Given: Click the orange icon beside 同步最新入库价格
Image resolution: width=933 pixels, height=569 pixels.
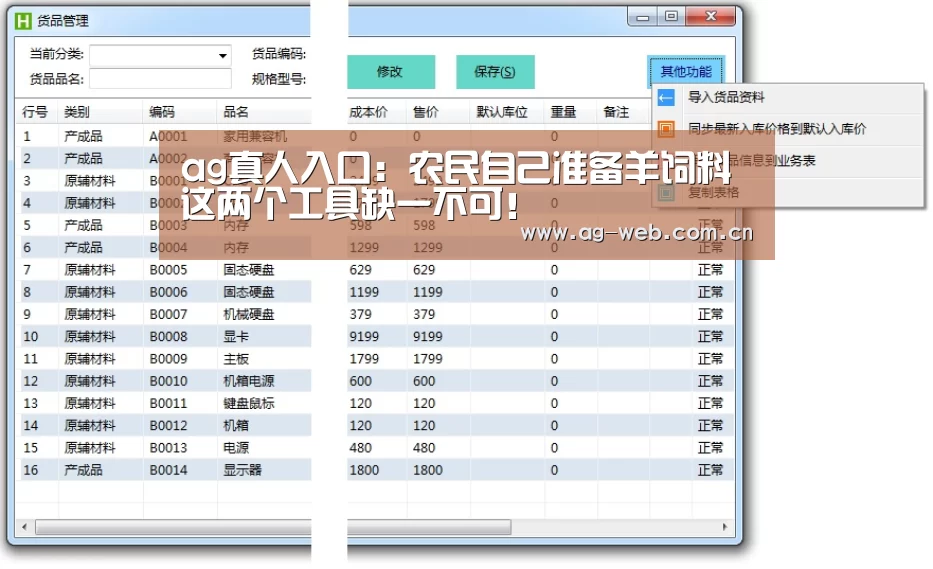Looking at the screenshot, I should coord(666,129).
